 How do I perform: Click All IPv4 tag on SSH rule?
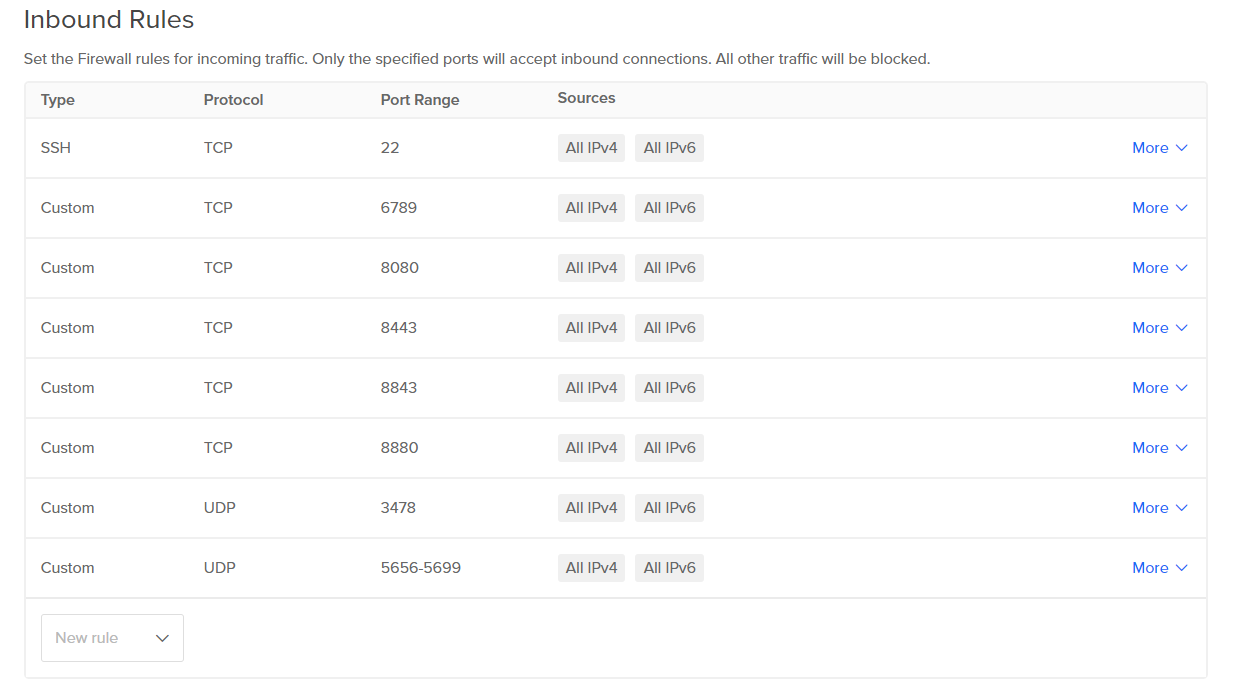[x=591, y=148]
